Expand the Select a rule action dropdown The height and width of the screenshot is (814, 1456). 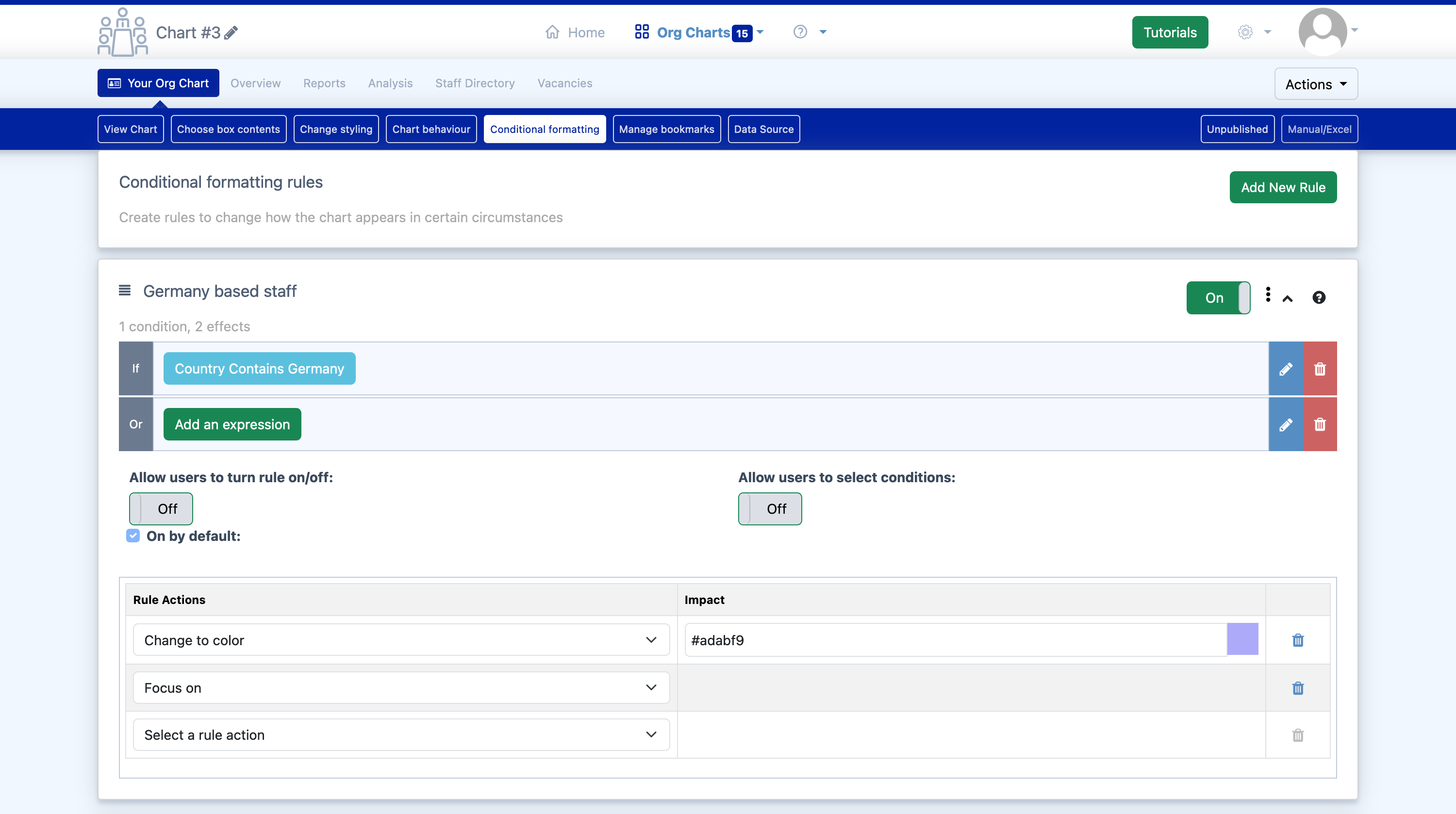pos(399,735)
